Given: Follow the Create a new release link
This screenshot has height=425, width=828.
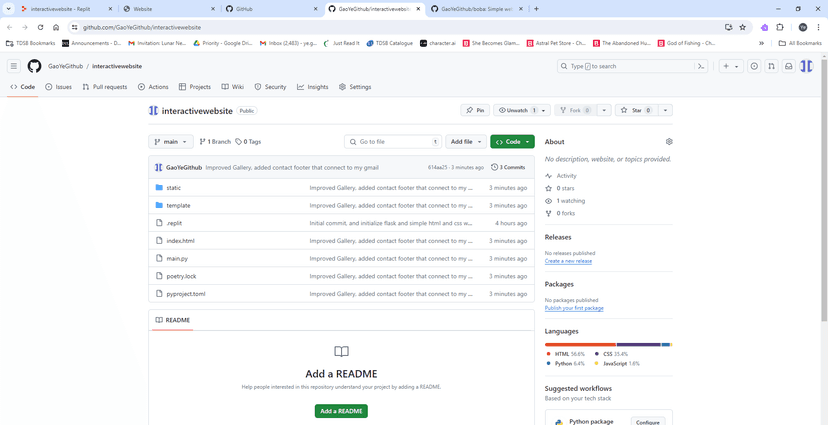Looking at the screenshot, I should (568, 261).
